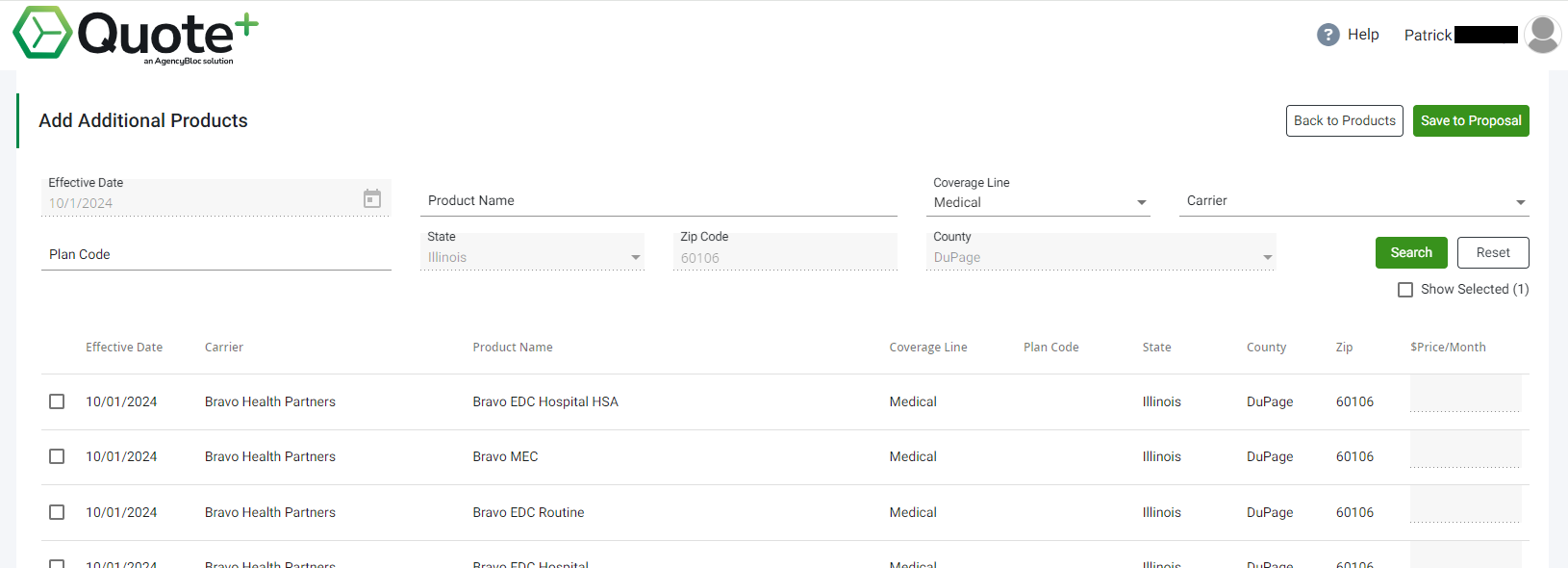This screenshot has height=568, width=1568.
Task: Click the user name Patrick
Action: pos(1428,36)
